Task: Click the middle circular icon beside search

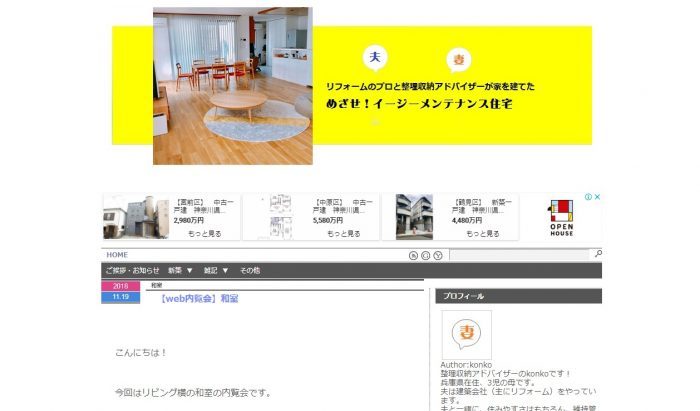Action: (425, 256)
